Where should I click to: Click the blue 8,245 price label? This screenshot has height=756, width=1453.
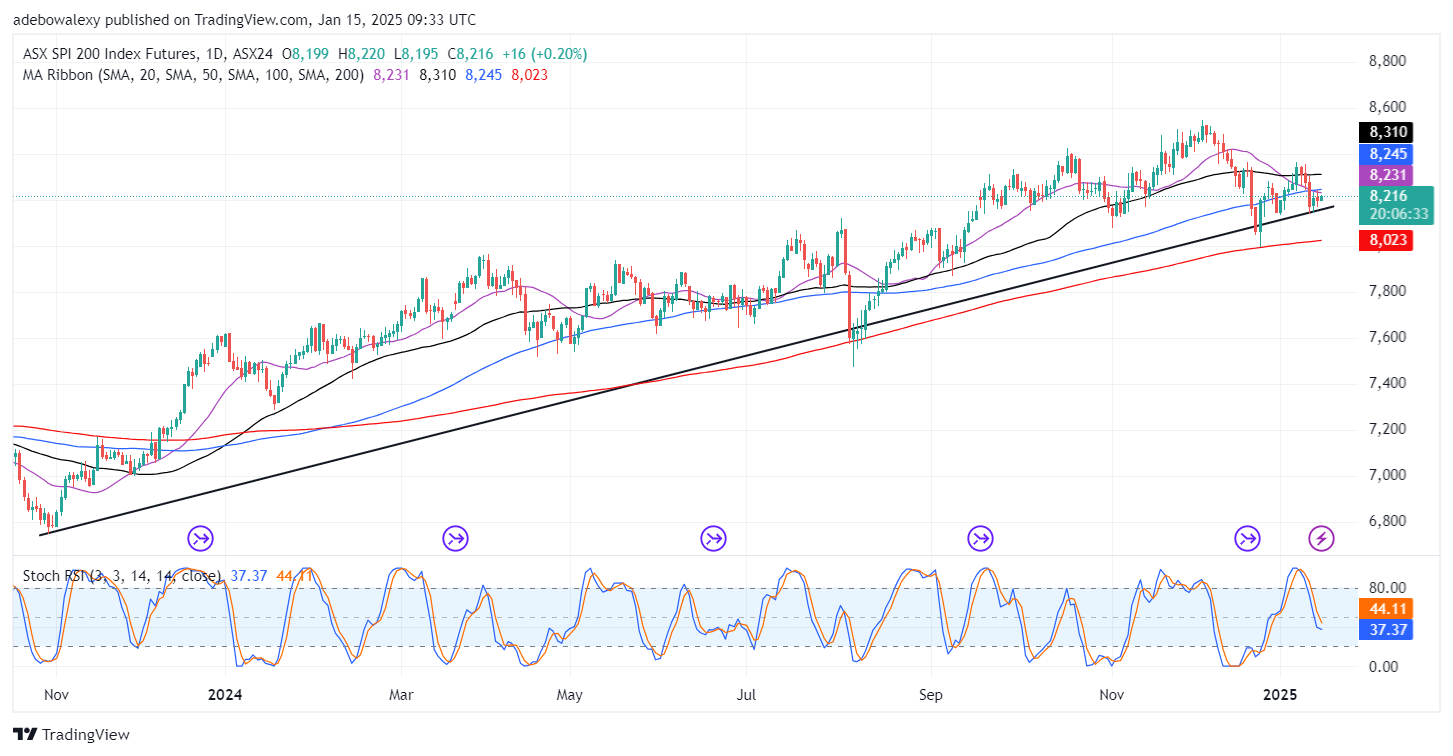(1388, 154)
